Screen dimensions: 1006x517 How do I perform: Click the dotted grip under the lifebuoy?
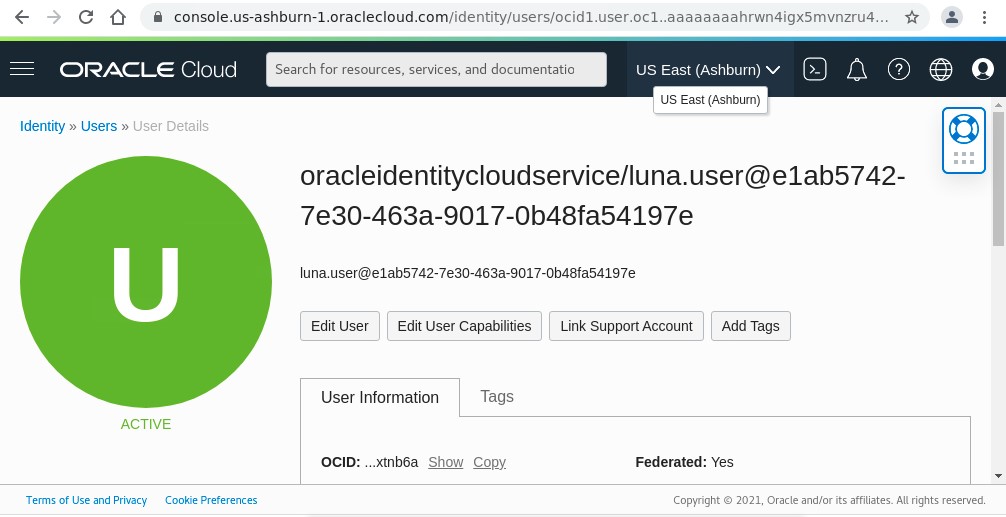coord(964,158)
